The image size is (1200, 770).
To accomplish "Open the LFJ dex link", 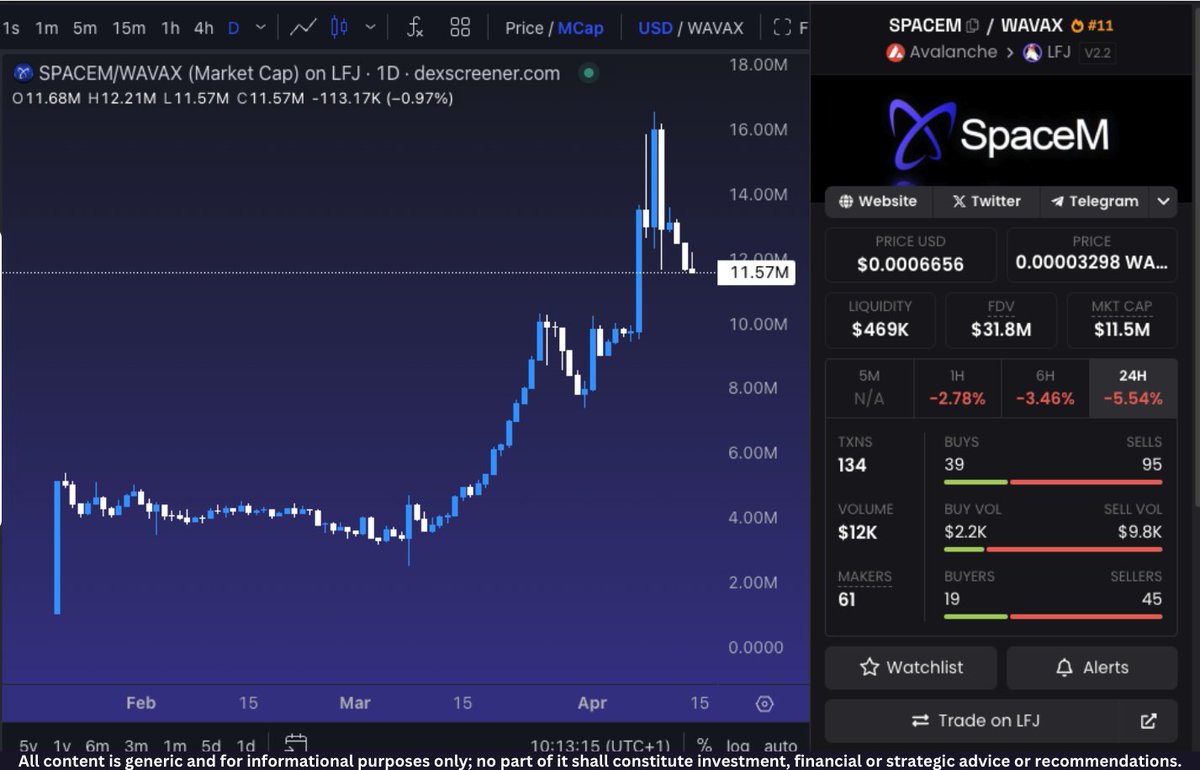I will point(1060,52).
